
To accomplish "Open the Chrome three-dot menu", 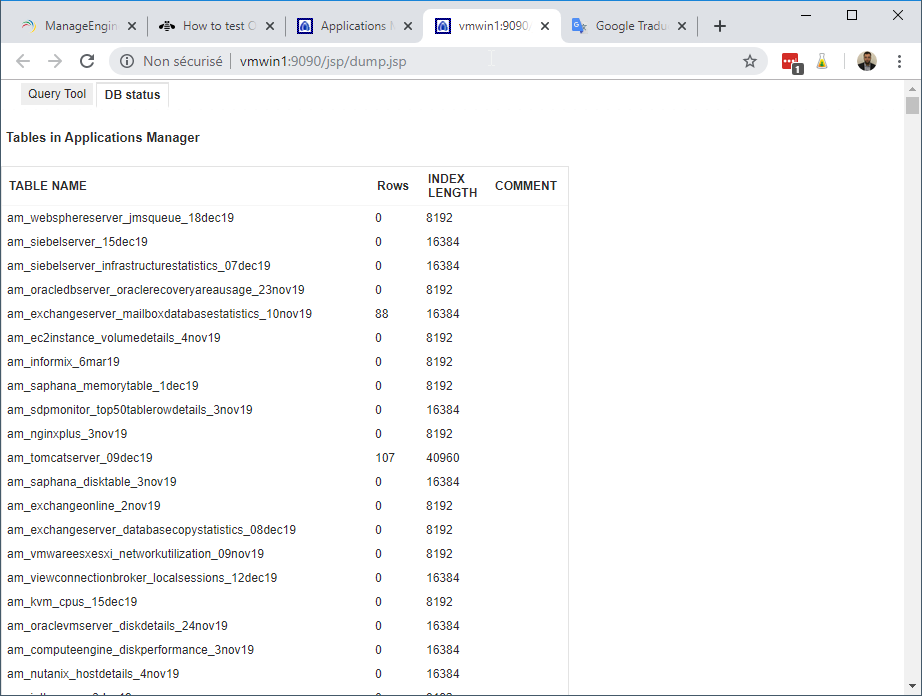I will tap(899, 61).
